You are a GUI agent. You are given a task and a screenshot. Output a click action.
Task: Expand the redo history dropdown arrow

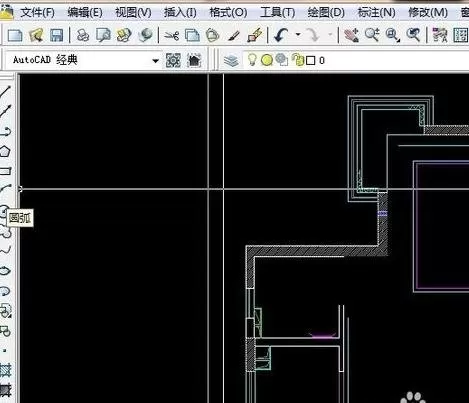pyautogui.click(x=330, y=34)
